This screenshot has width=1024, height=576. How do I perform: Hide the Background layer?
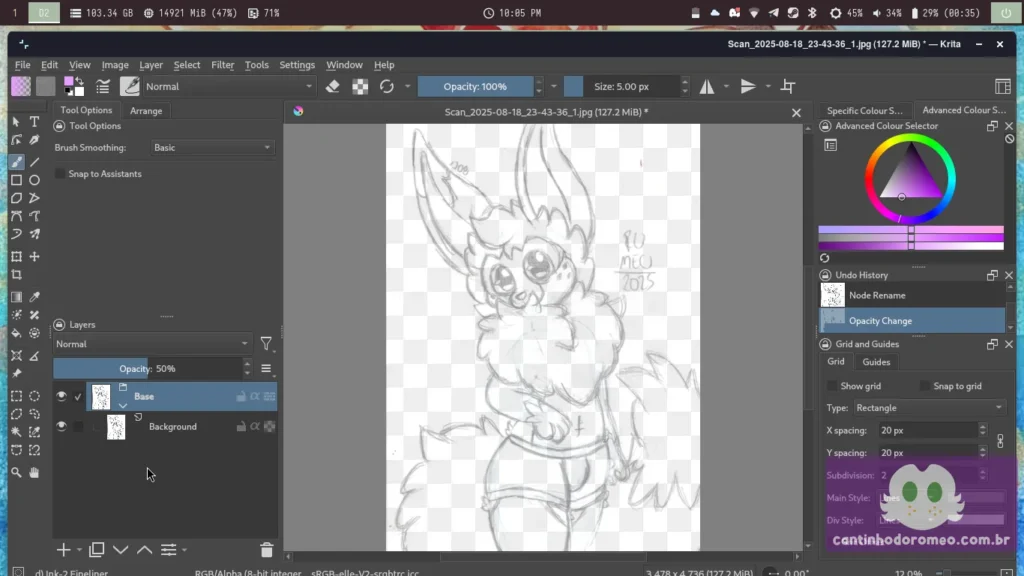pos(61,426)
